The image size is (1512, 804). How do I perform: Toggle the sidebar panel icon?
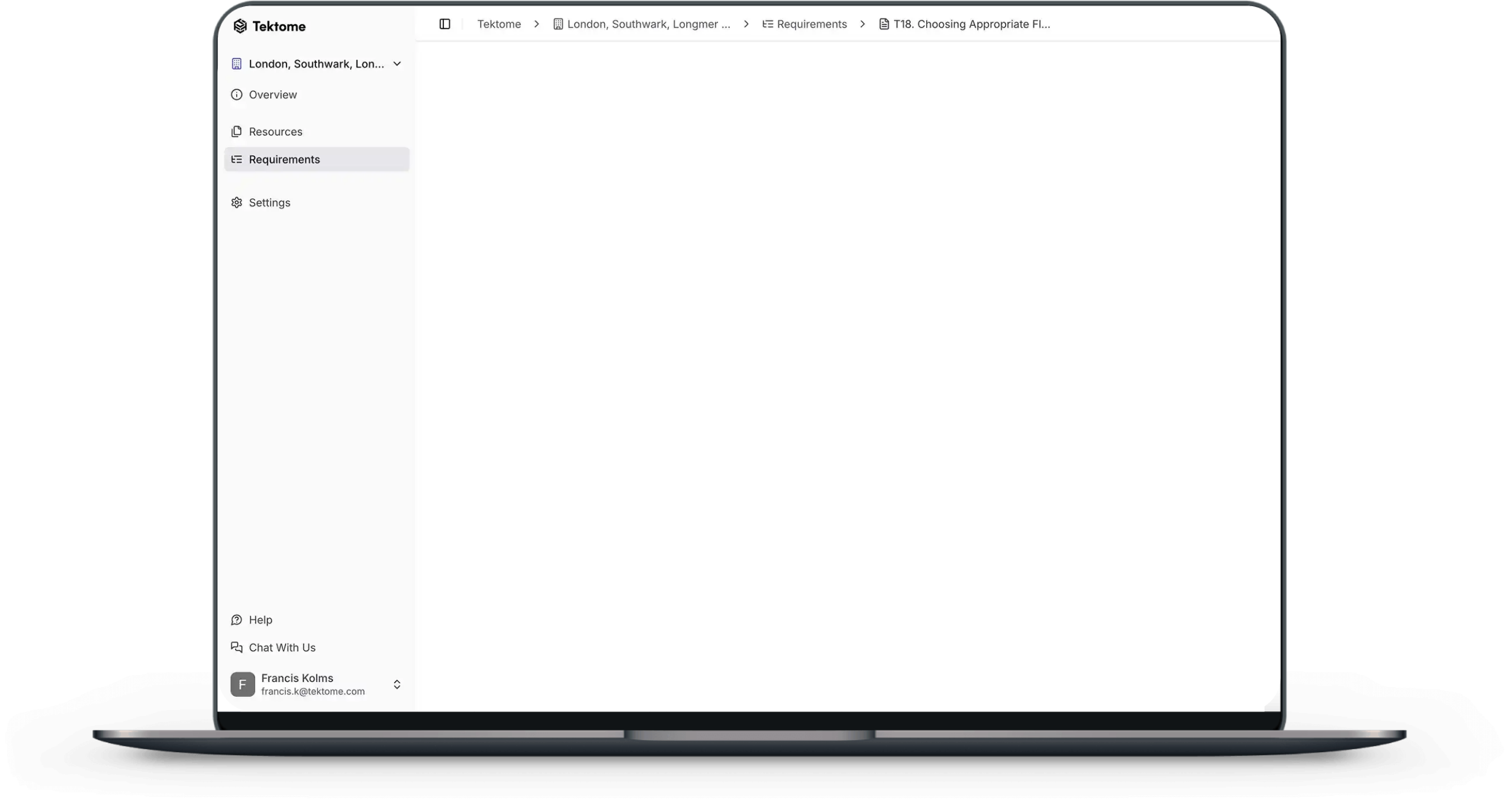coord(445,24)
